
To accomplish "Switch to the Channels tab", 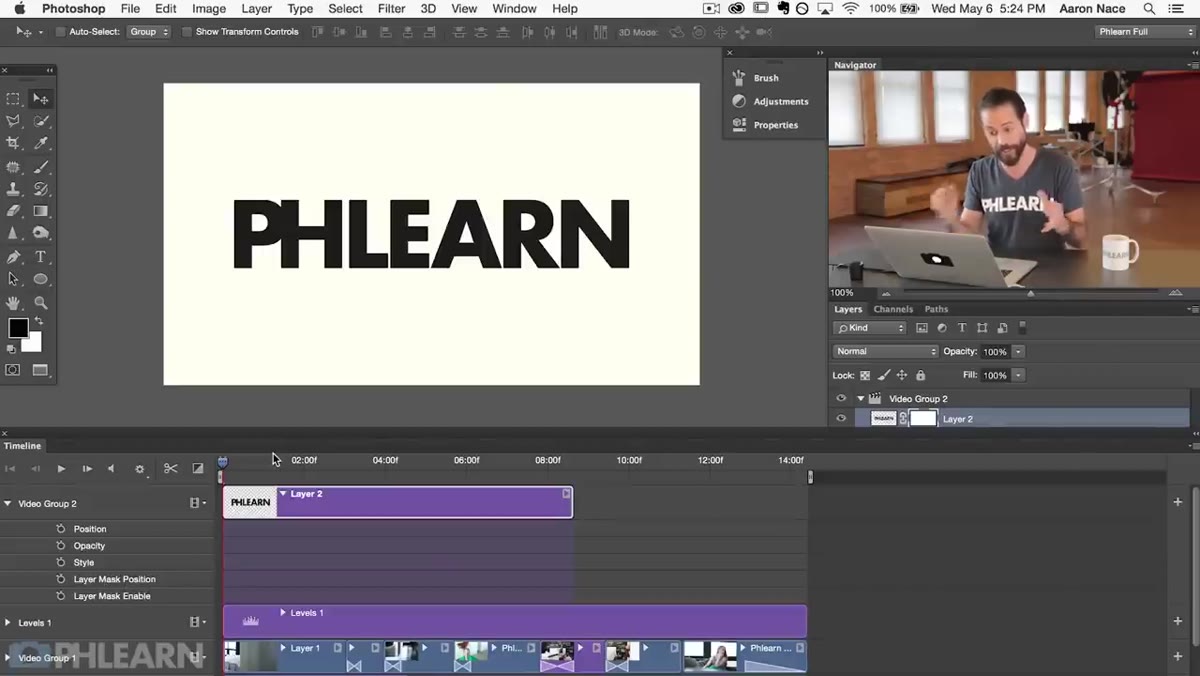I will [x=893, y=309].
